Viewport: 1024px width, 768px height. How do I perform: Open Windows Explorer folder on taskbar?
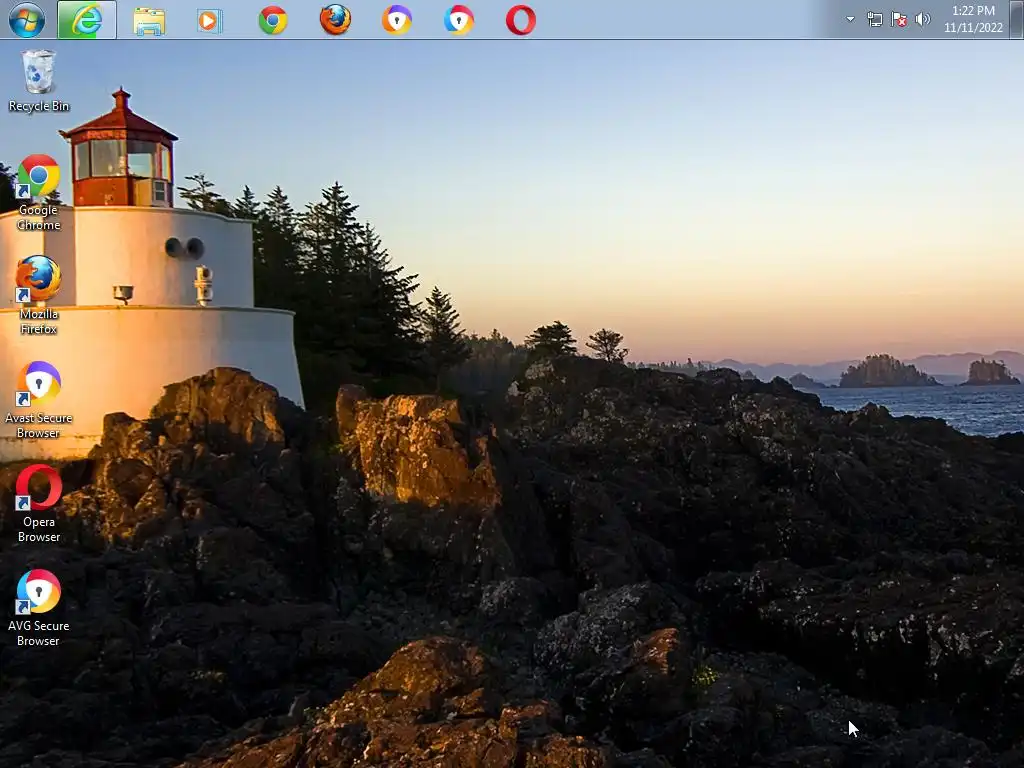click(x=149, y=20)
